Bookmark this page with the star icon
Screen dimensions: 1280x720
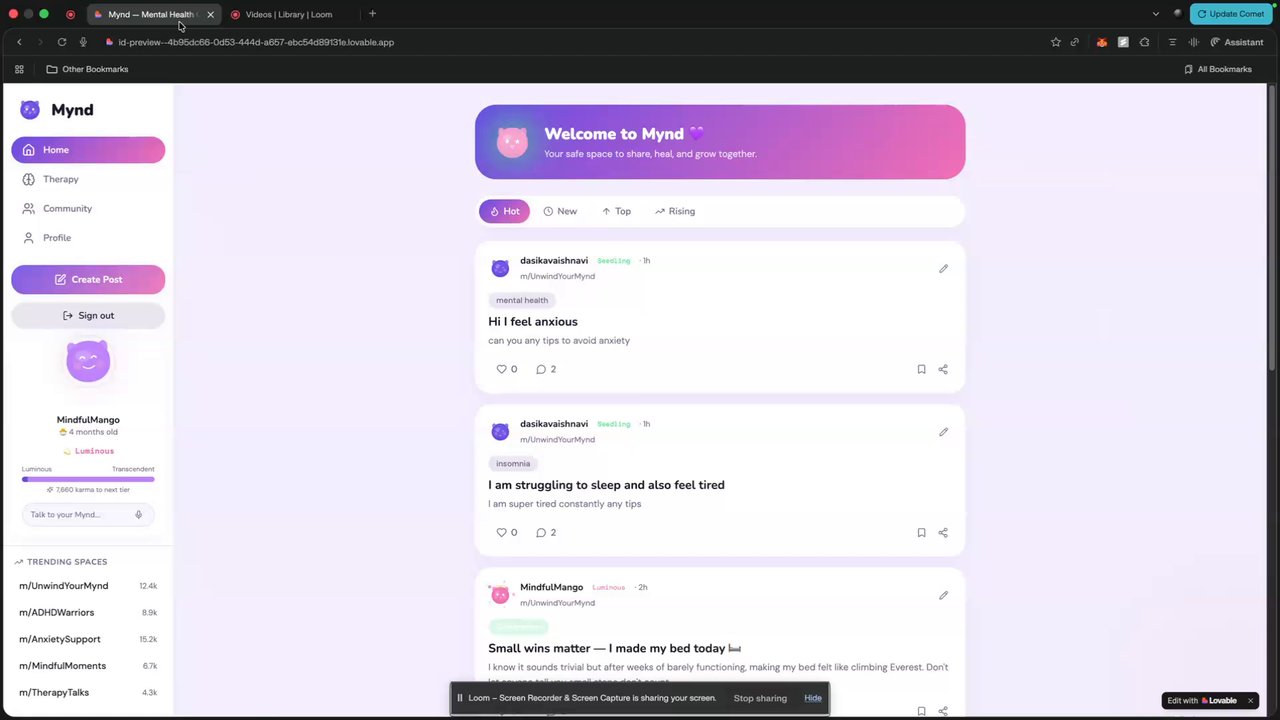pyautogui.click(x=1055, y=42)
